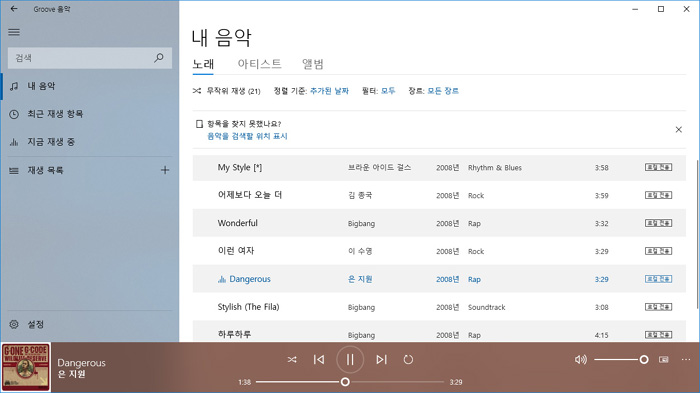Pause the playing song Dangerous

pos(350,360)
